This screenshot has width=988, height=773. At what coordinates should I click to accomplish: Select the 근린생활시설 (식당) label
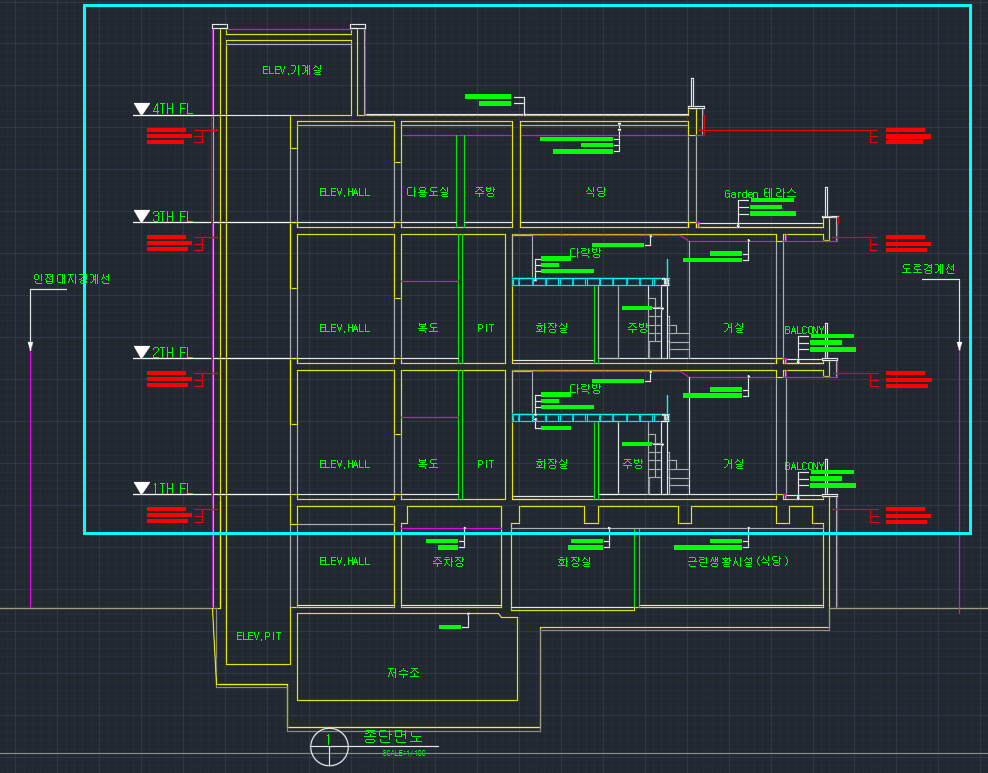(x=737, y=562)
